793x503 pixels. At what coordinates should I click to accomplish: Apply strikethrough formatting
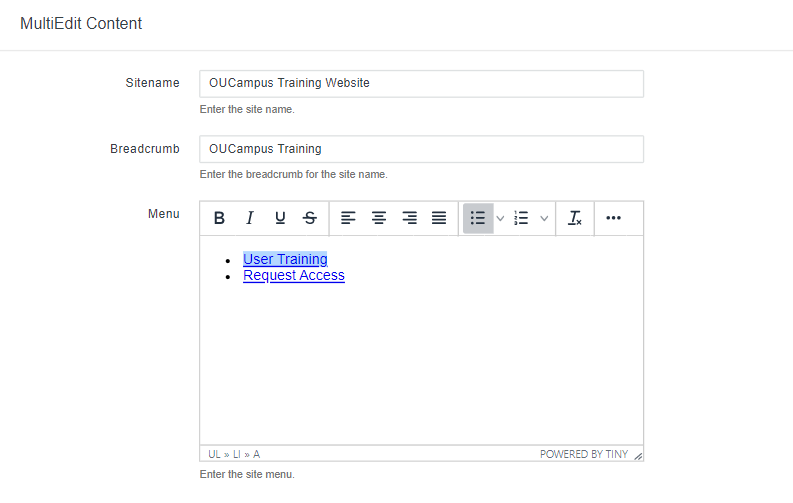pos(310,218)
